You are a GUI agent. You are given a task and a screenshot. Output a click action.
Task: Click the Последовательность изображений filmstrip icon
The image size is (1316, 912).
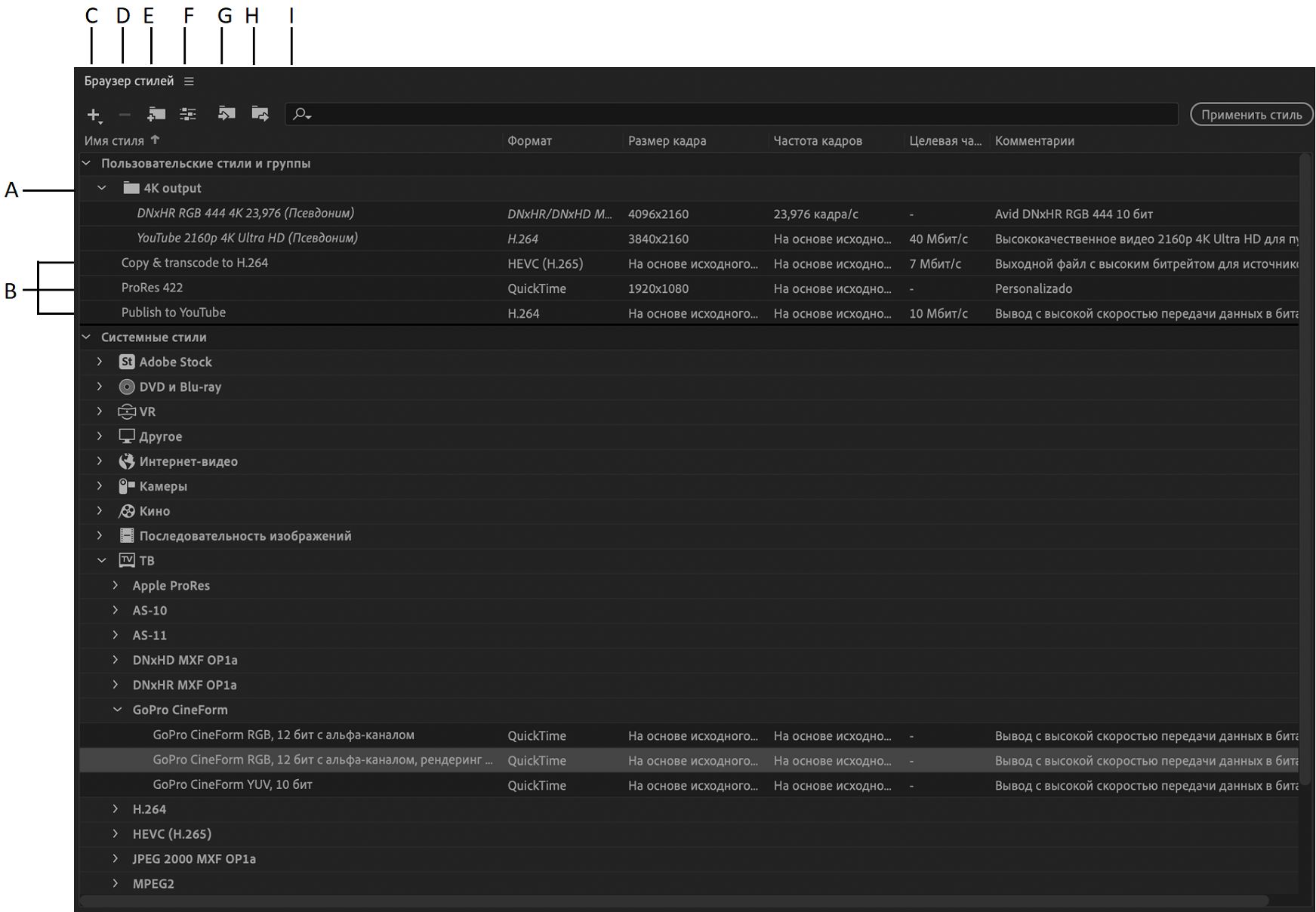[127, 536]
